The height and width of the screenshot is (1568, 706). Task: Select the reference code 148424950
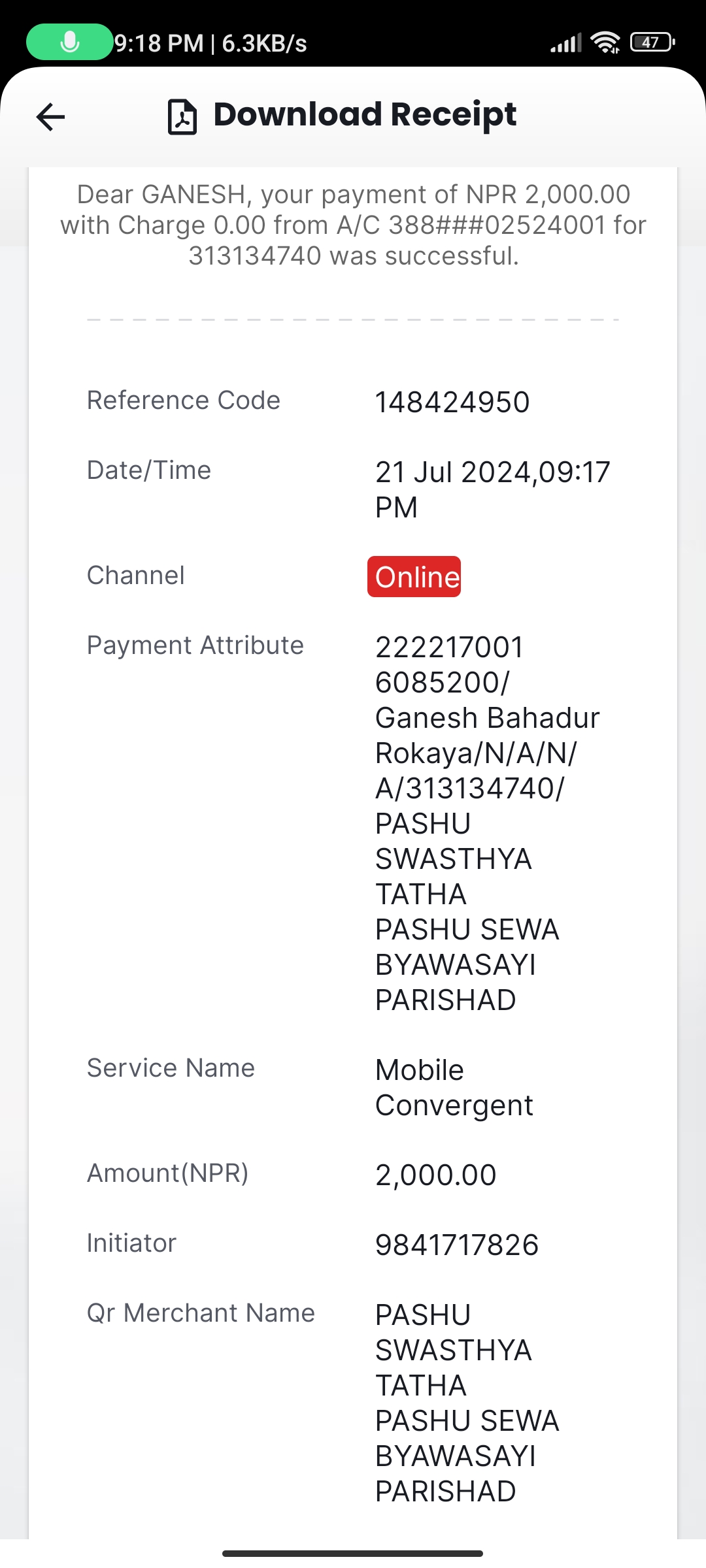[x=452, y=402]
